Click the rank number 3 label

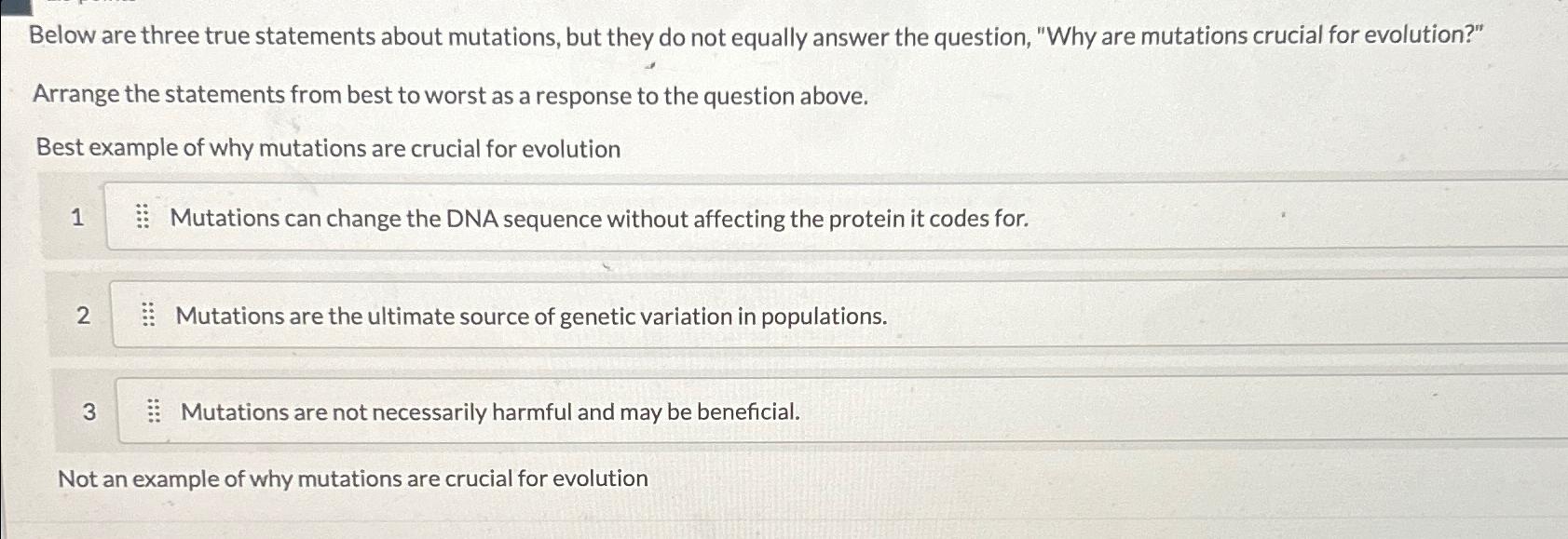tap(89, 412)
